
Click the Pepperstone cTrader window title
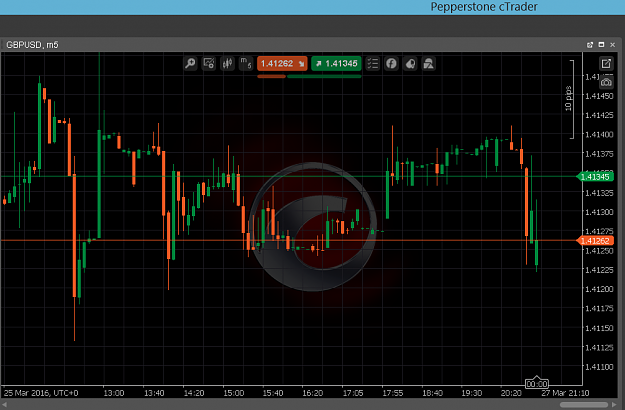pyautogui.click(x=484, y=7)
